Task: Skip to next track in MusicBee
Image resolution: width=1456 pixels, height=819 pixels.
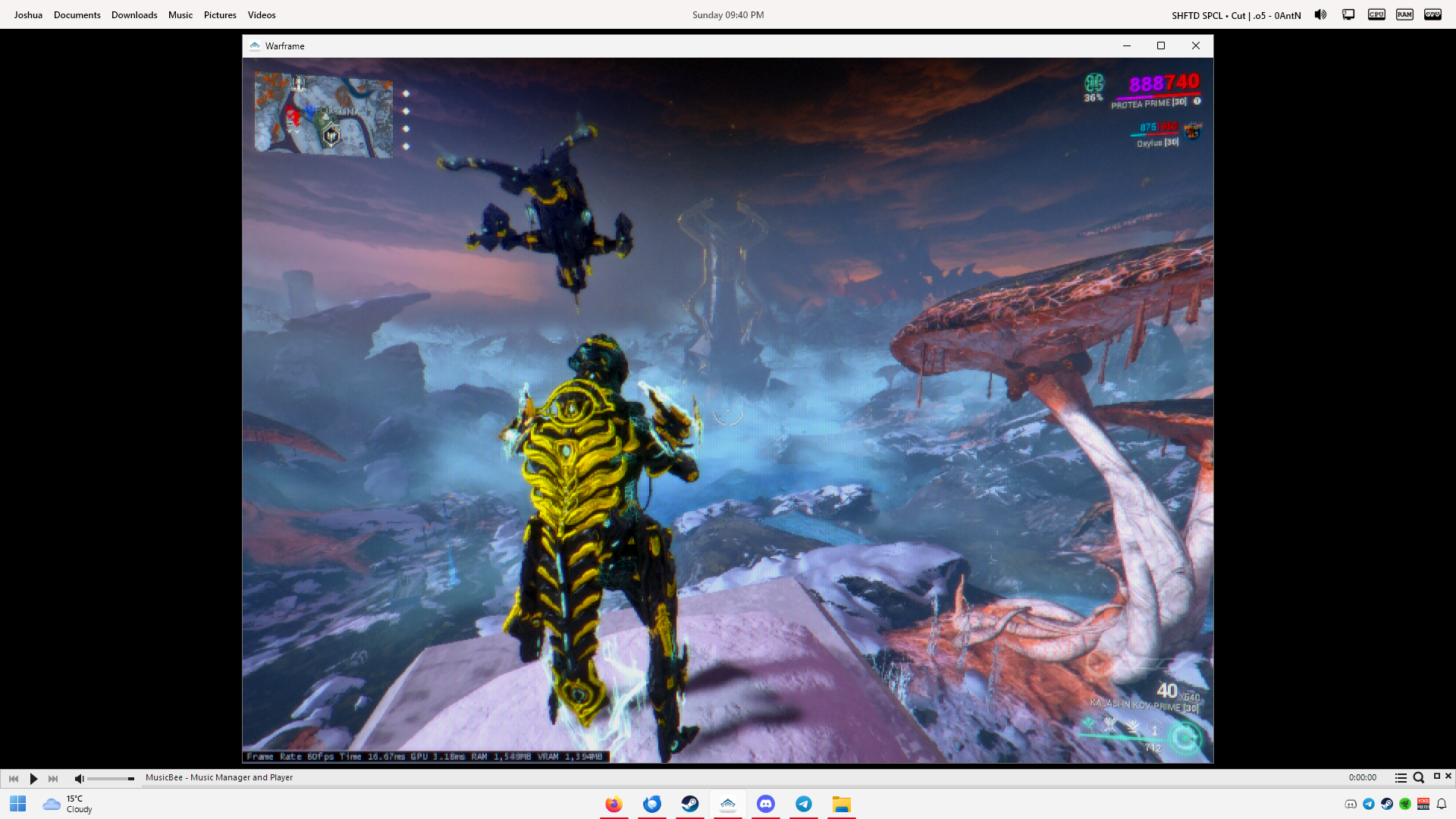Action: tap(53, 778)
